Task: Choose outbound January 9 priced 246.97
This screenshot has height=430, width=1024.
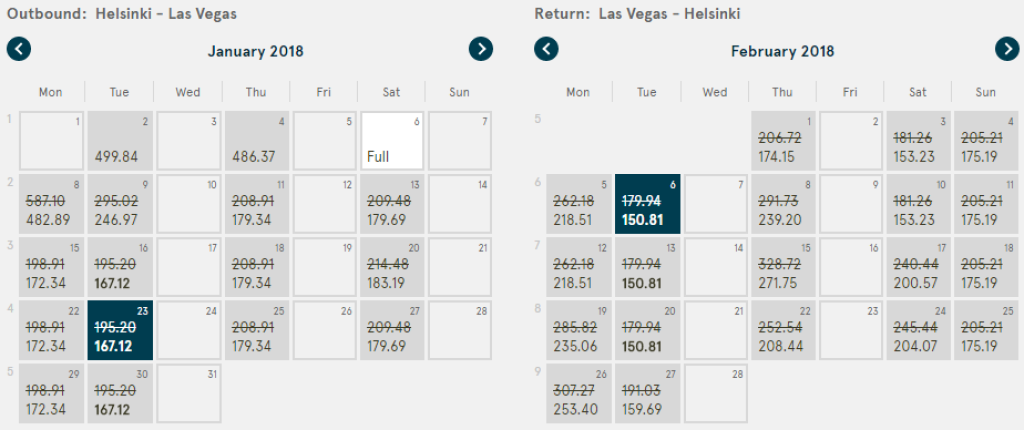Action: click(119, 203)
